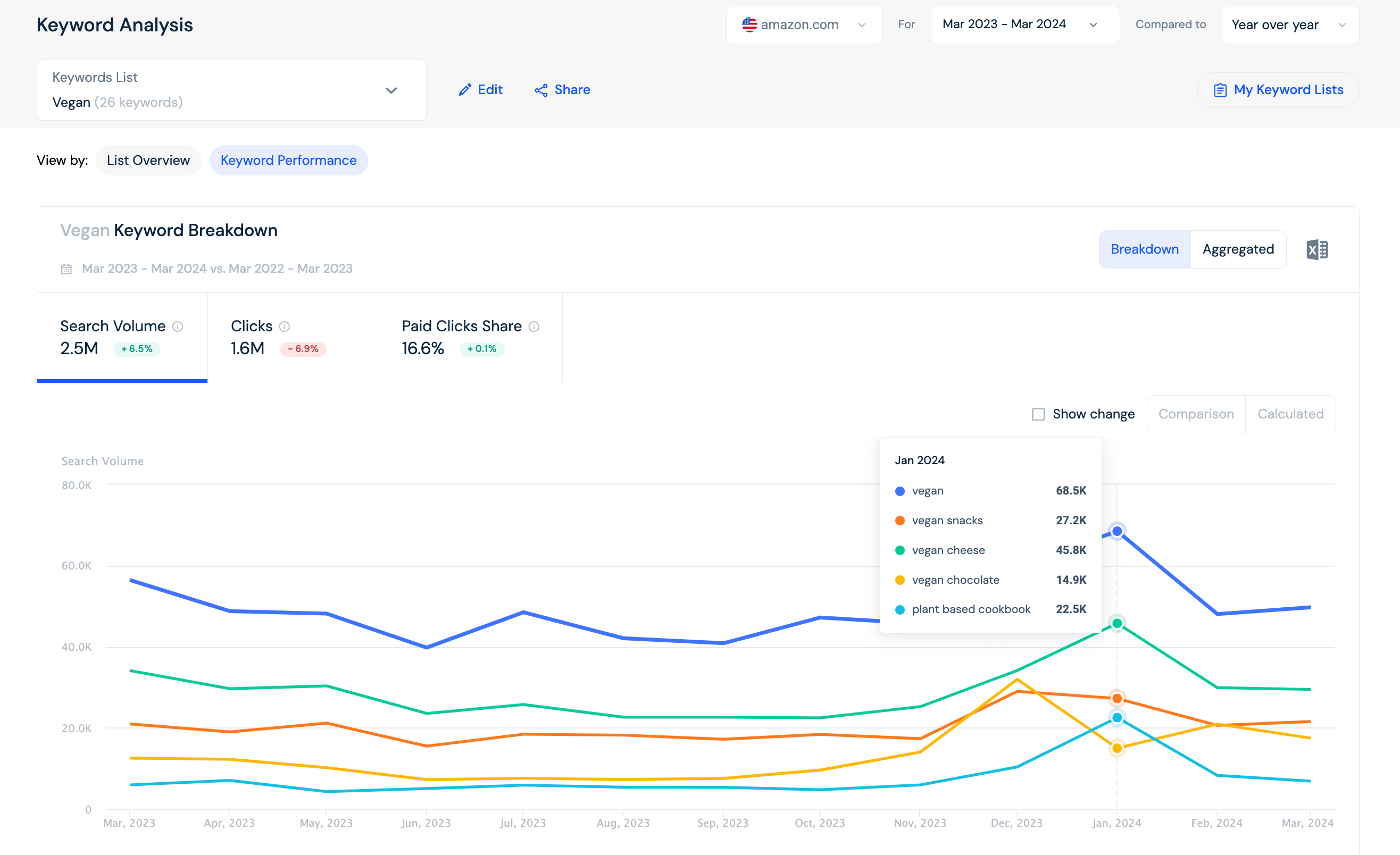Click the 27.2K vegan snacks value
Image resolution: width=1400 pixels, height=855 pixels.
[1071, 521]
